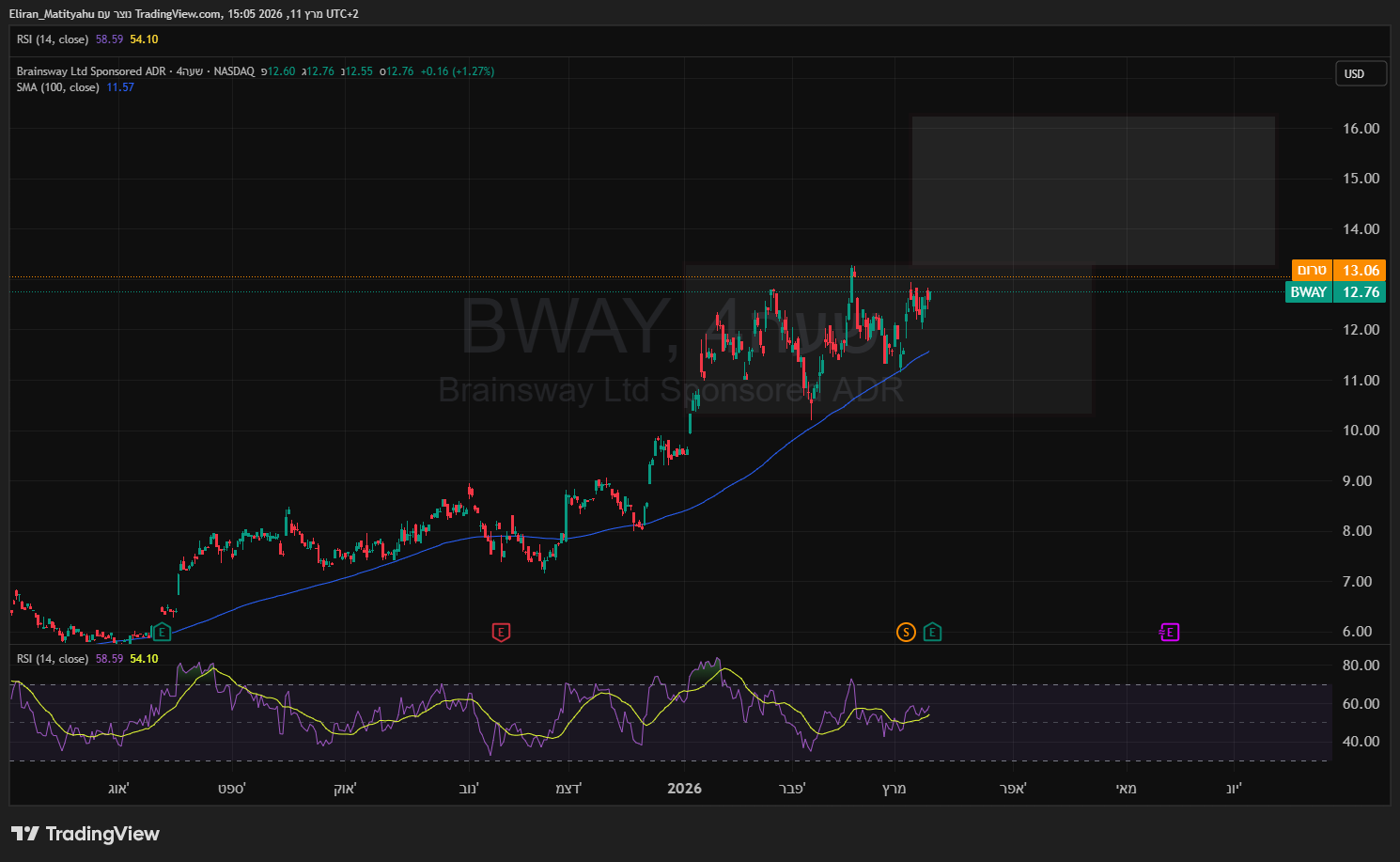
Task: Click the 80.00 RSI axis label
Action: point(1361,666)
